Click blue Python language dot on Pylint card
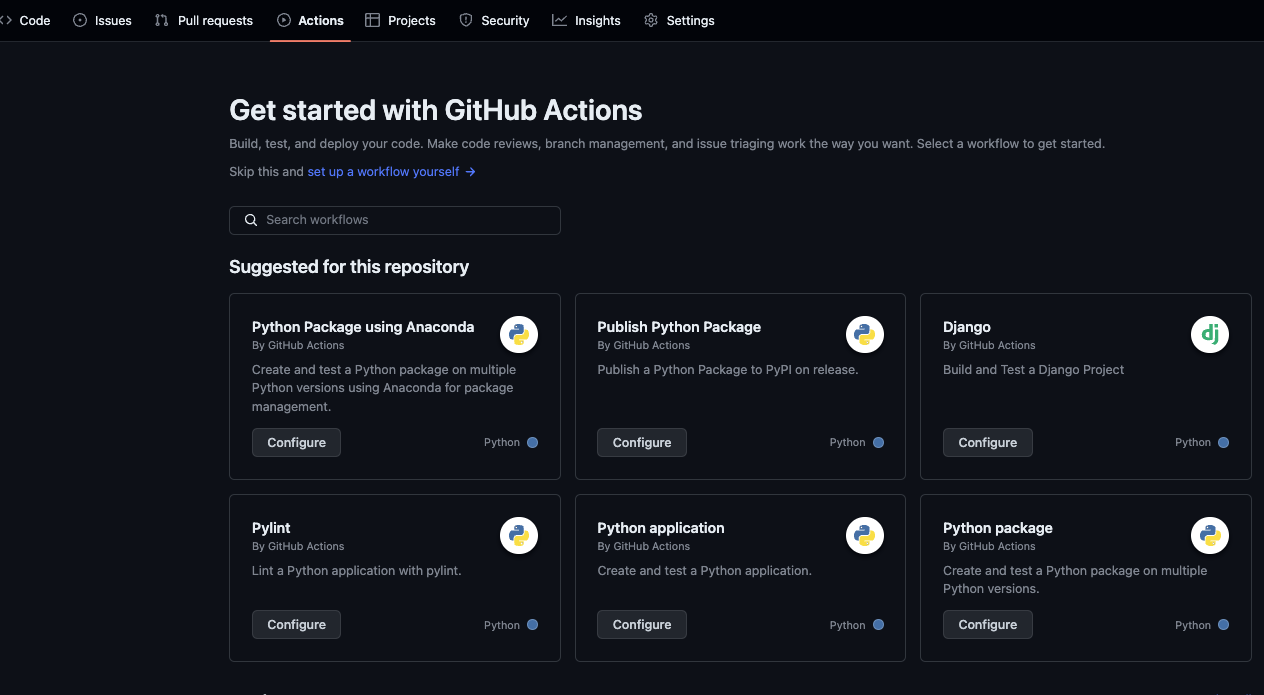Image resolution: width=1264 pixels, height=695 pixels. coord(532,625)
